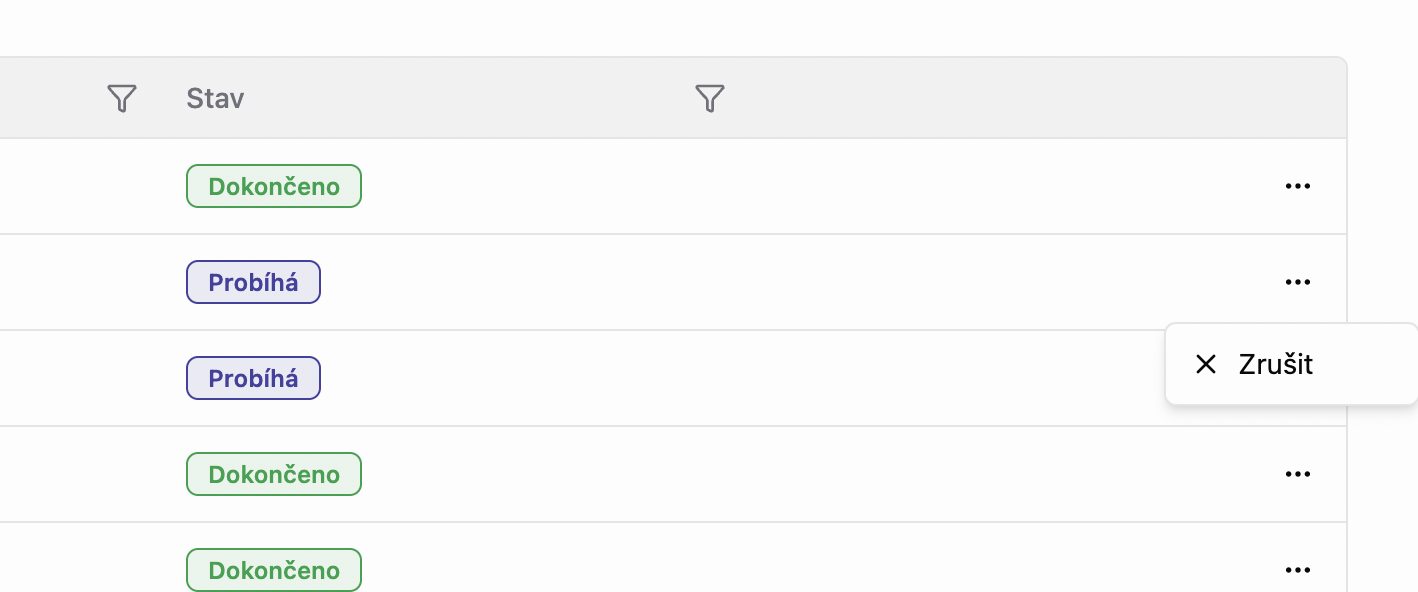
Task: Open the three-dot menu in the first row
Action: pos(1297,186)
